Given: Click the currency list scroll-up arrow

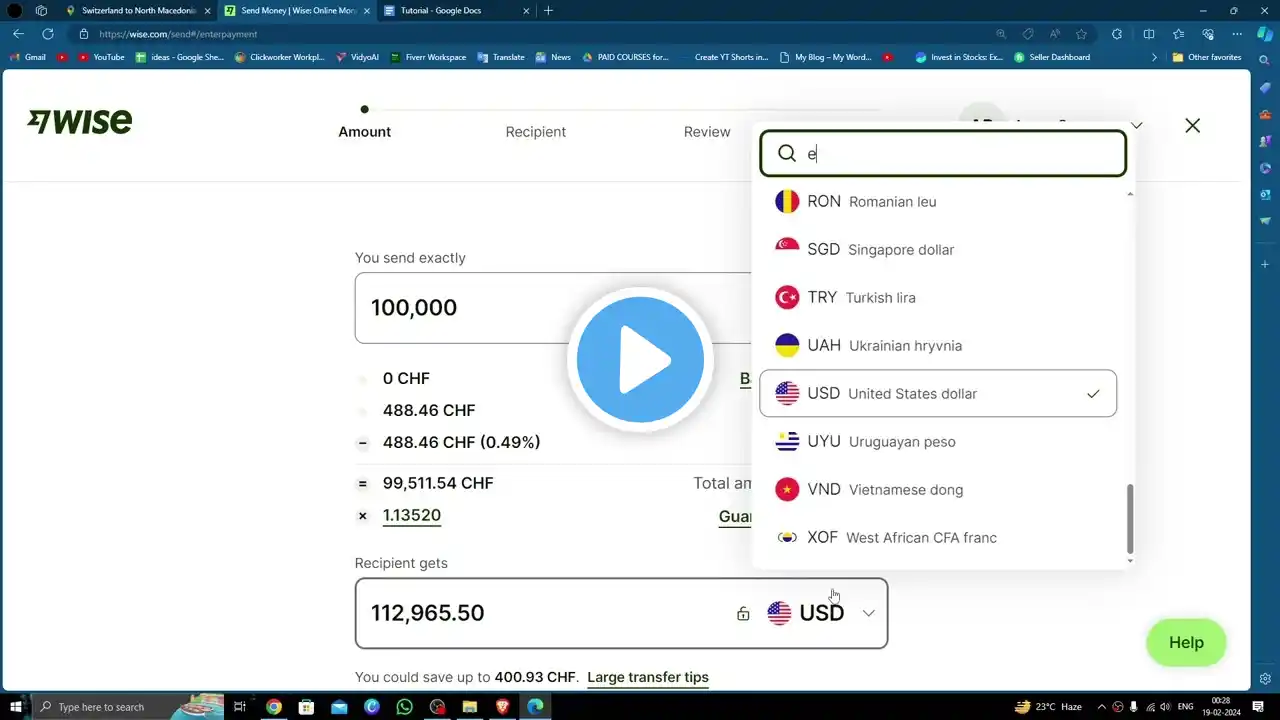Looking at the screenshot, I should [1130, 193].
